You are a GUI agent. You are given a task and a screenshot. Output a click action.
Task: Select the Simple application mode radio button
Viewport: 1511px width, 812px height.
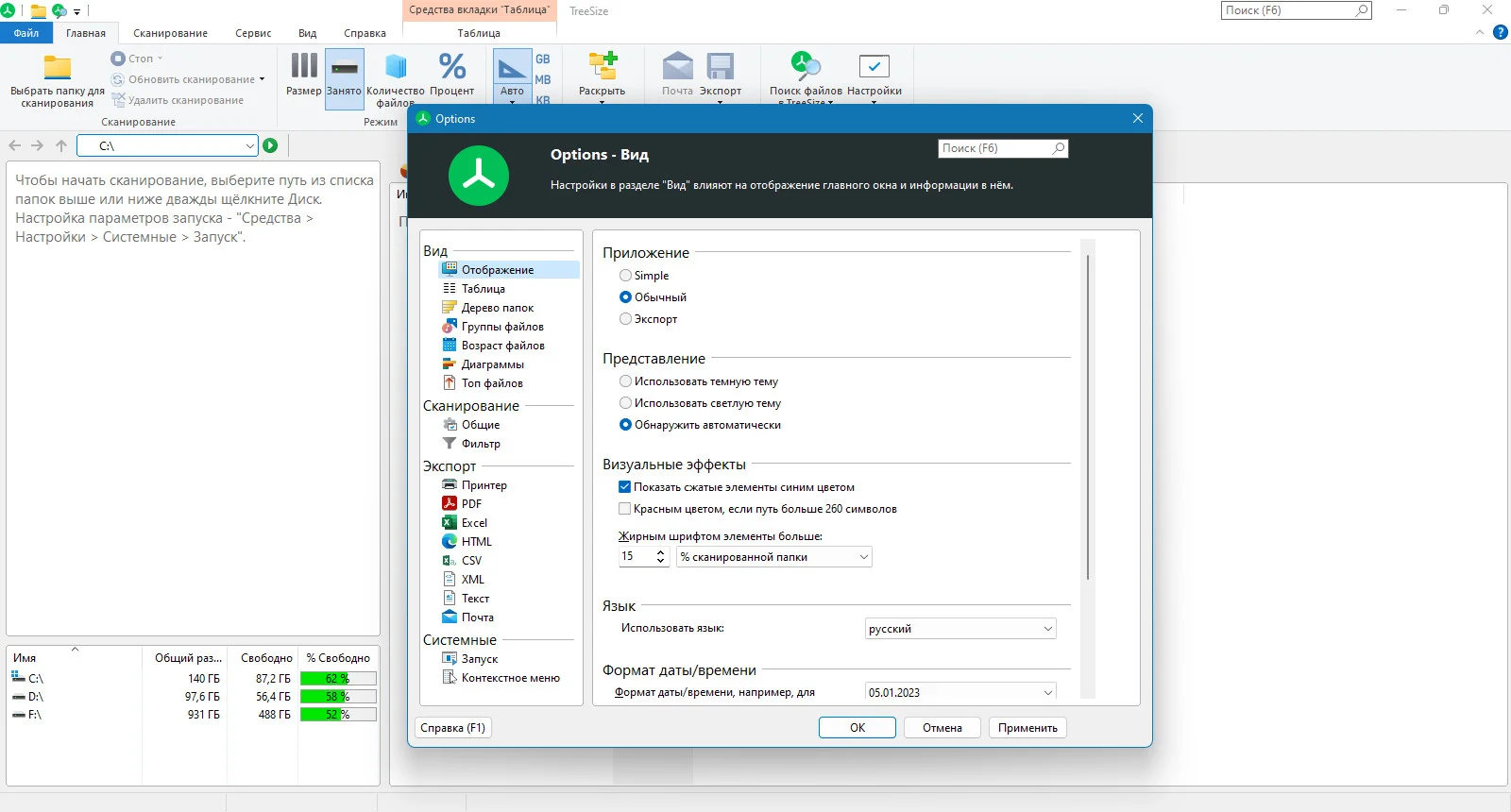click(625, 276)
